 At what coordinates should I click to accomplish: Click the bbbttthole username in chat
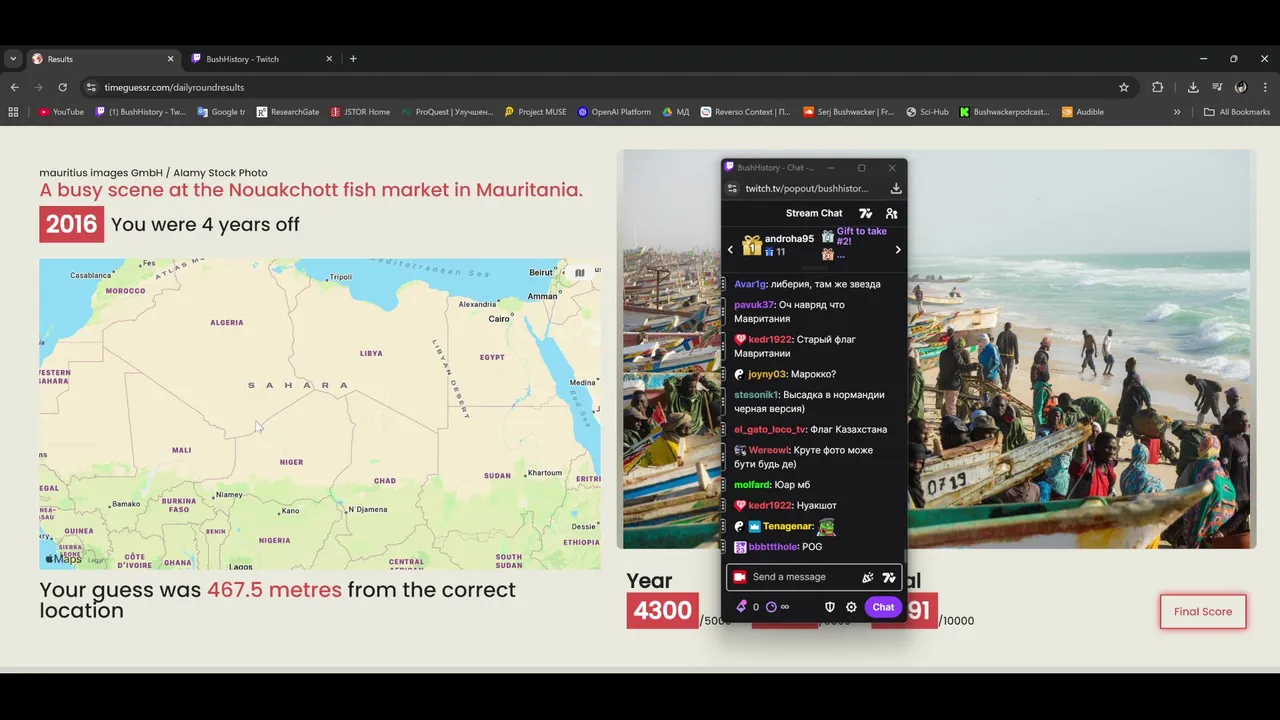[x=773, y=547]
